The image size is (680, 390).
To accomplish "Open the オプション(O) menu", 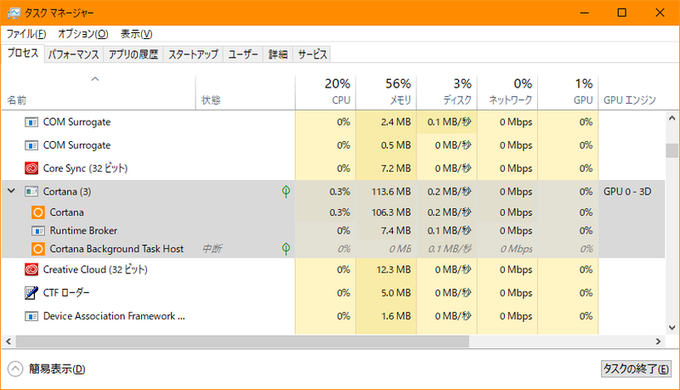I will point(83,34).
